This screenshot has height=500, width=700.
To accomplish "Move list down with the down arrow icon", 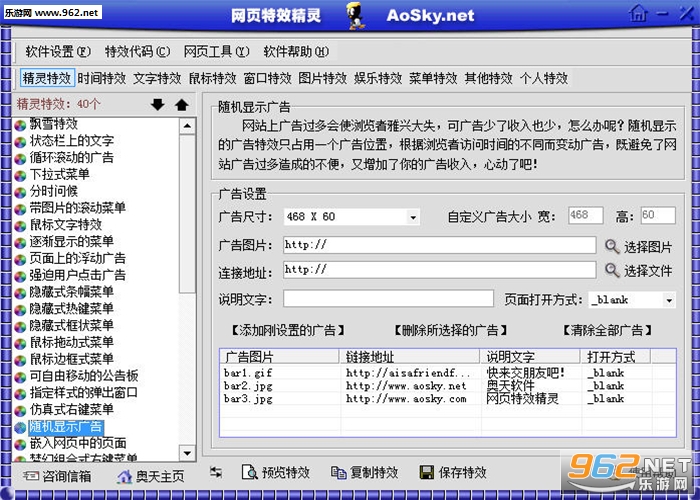I will (x=158, y=104).
